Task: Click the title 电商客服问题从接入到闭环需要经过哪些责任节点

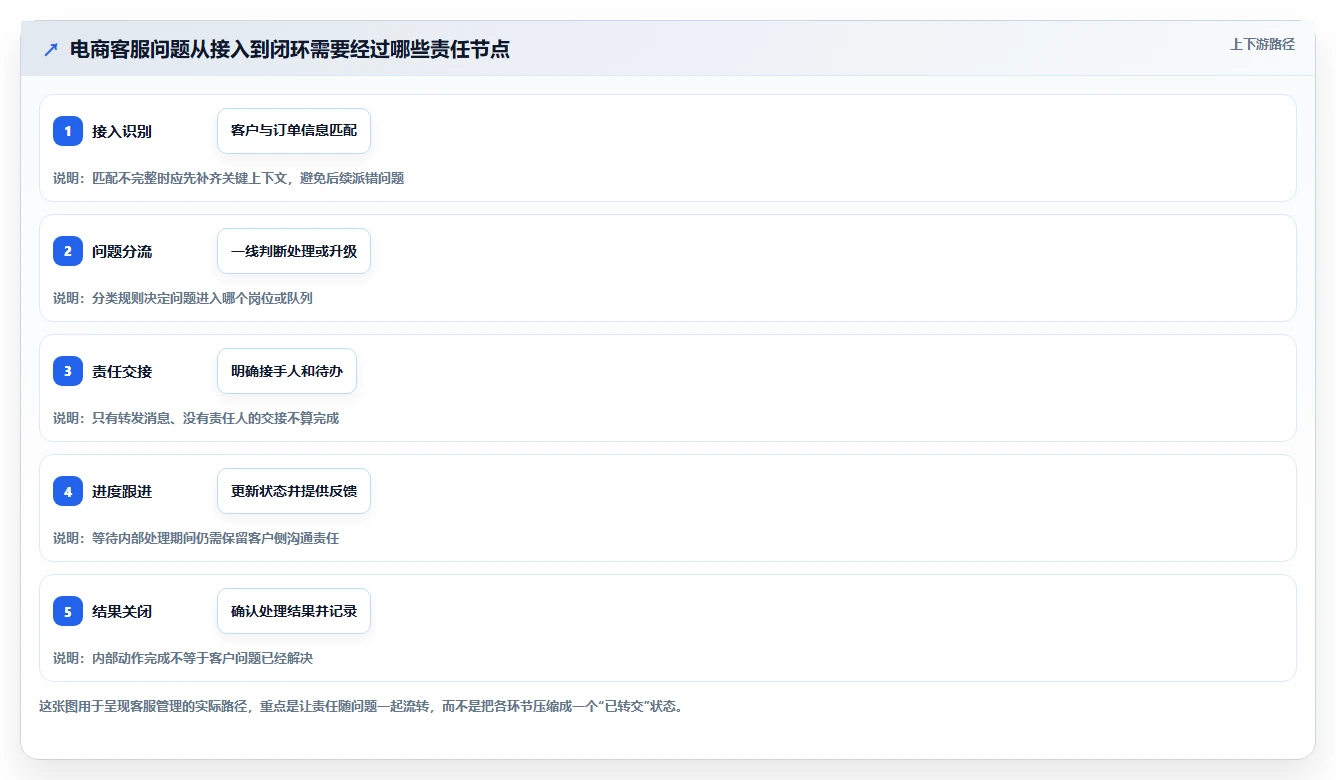Action: pos(290,50)
